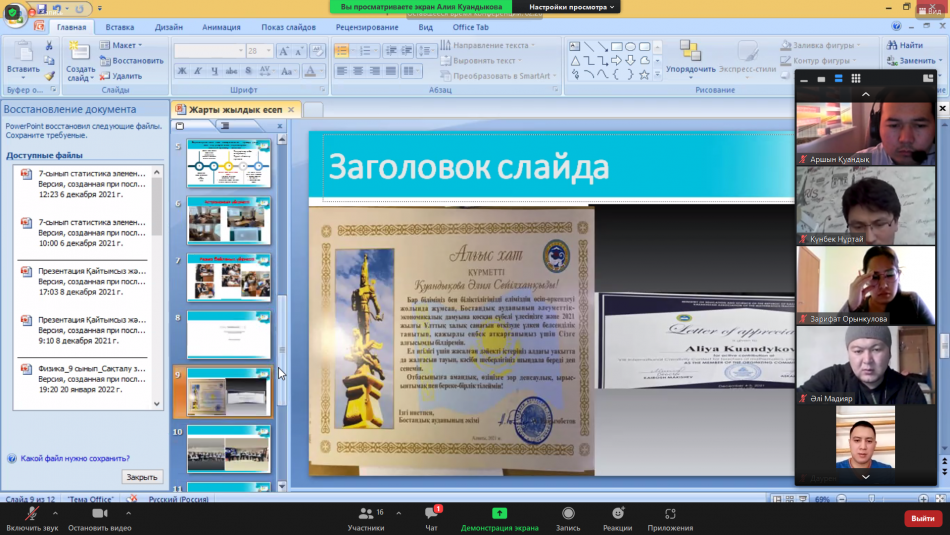The image size is (950, 535).
Task: Toggle center text alignment
Action: click(x=358, y=71)
